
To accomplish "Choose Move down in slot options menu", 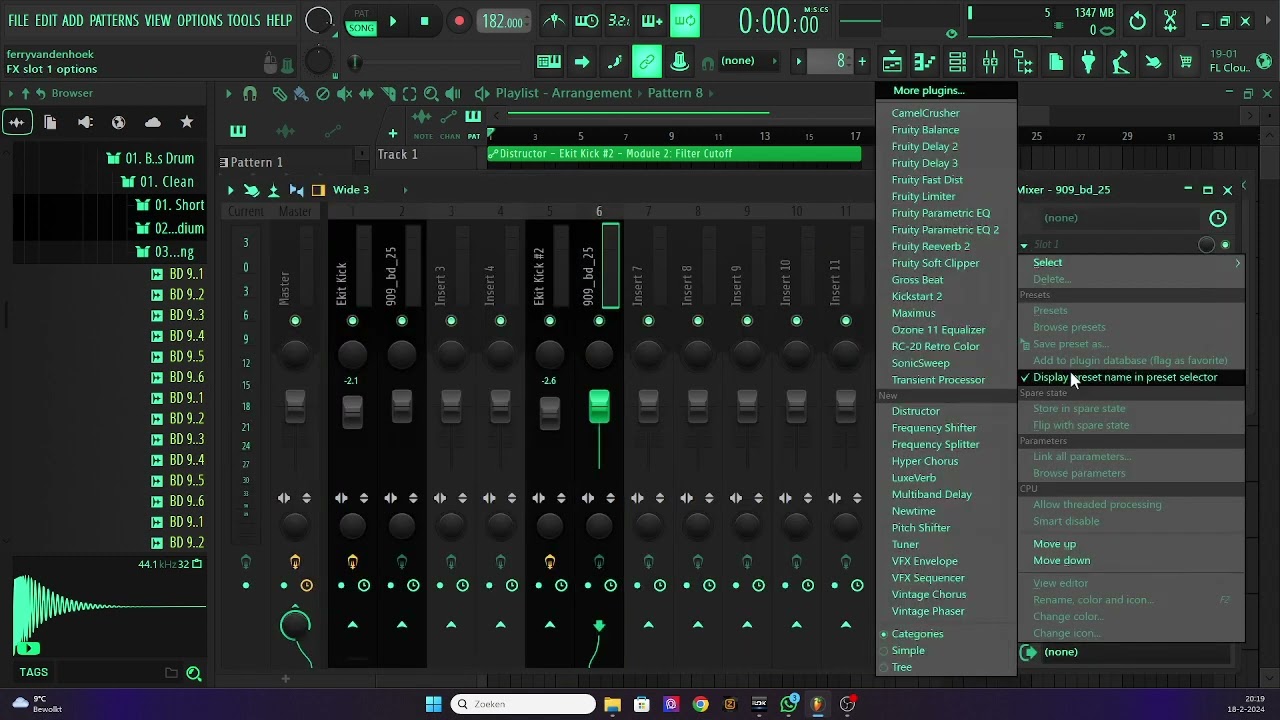I will (x=1131, y=560).
